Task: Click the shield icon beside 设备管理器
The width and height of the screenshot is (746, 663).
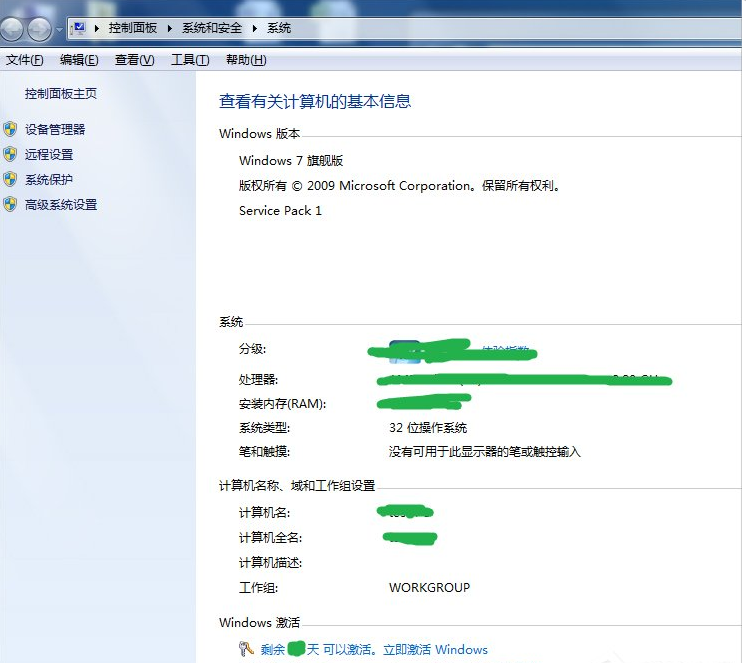Action: coord(10,129)
